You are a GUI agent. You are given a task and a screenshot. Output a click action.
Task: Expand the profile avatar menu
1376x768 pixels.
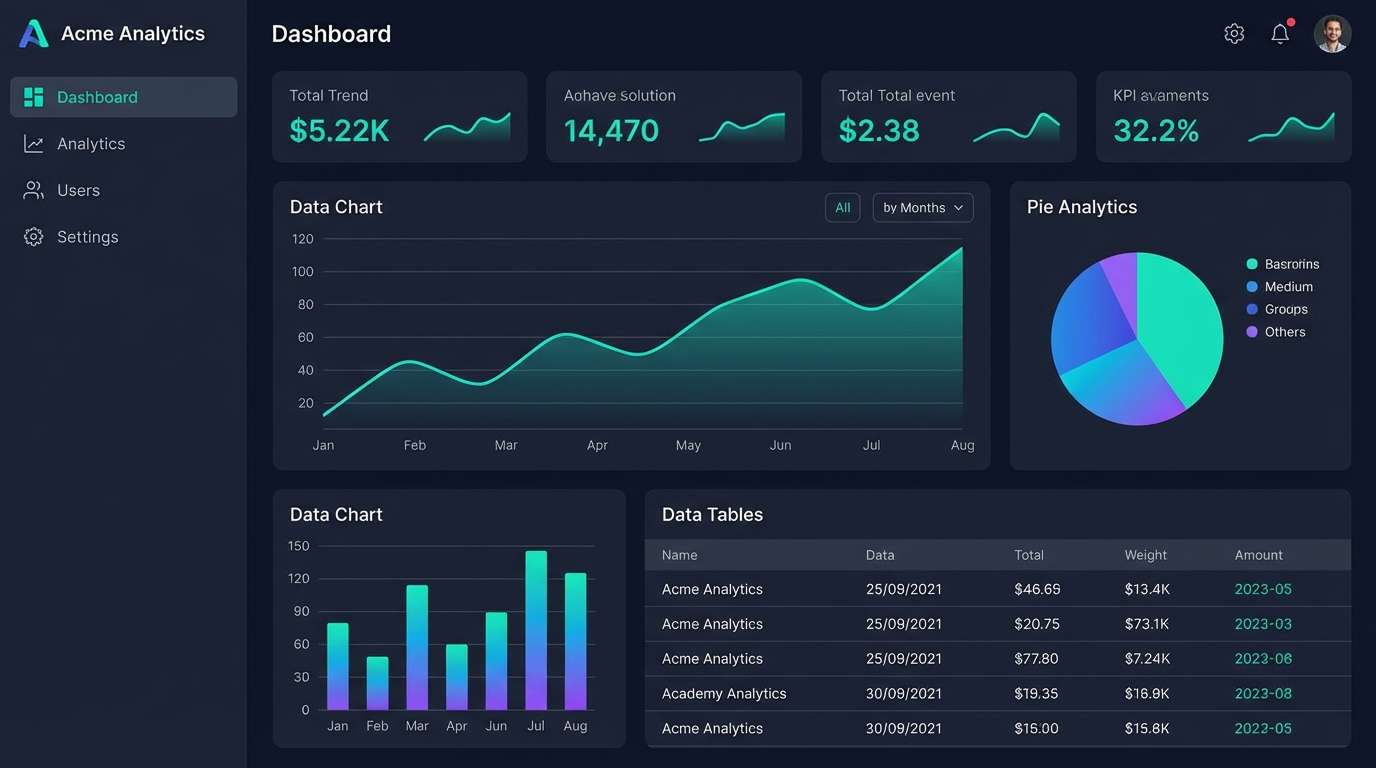pyautogui.click(x=1332, y=33)
